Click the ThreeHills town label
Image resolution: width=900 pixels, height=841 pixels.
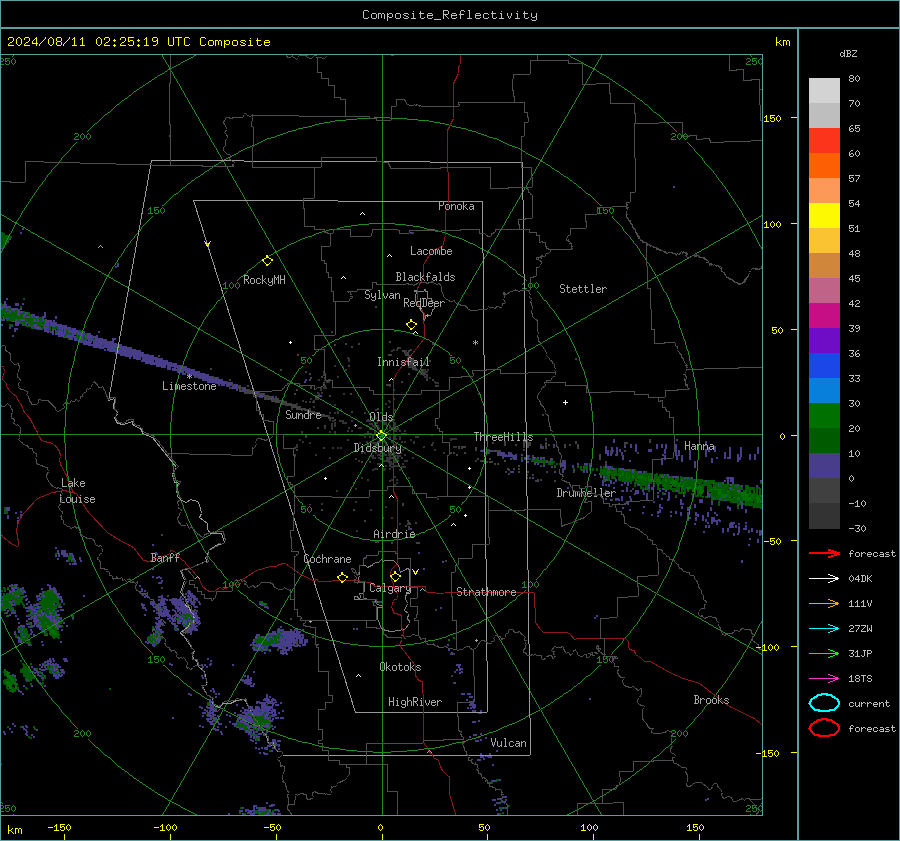pos(503,437)
